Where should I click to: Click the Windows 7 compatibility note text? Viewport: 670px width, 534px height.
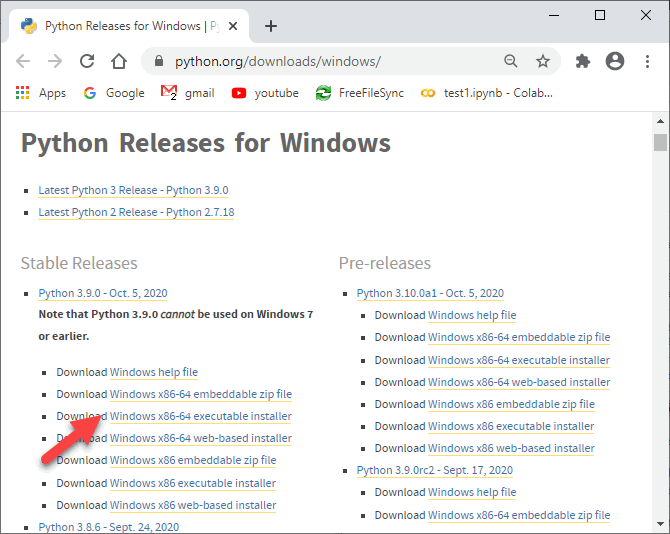pyautogui.click(x=176, y=325)
